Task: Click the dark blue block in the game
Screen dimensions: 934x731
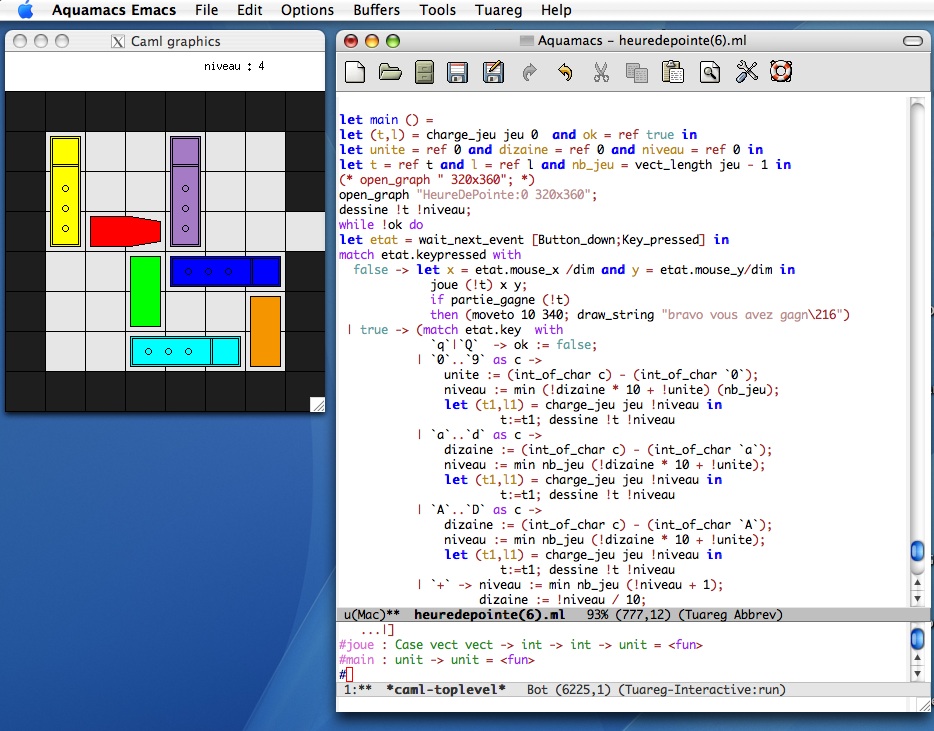Action: coord(225,272)
